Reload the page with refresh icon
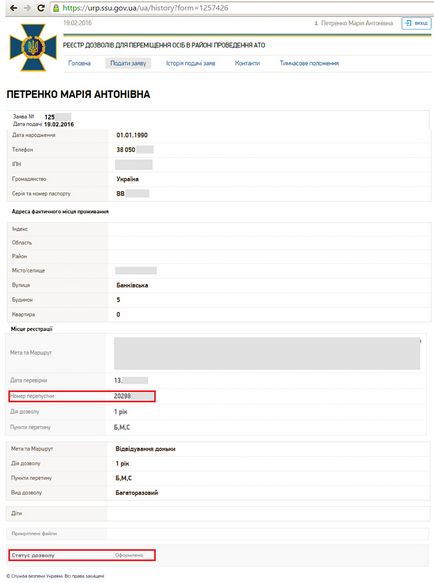This screenshot has width=434, height=583. [41, 8]
